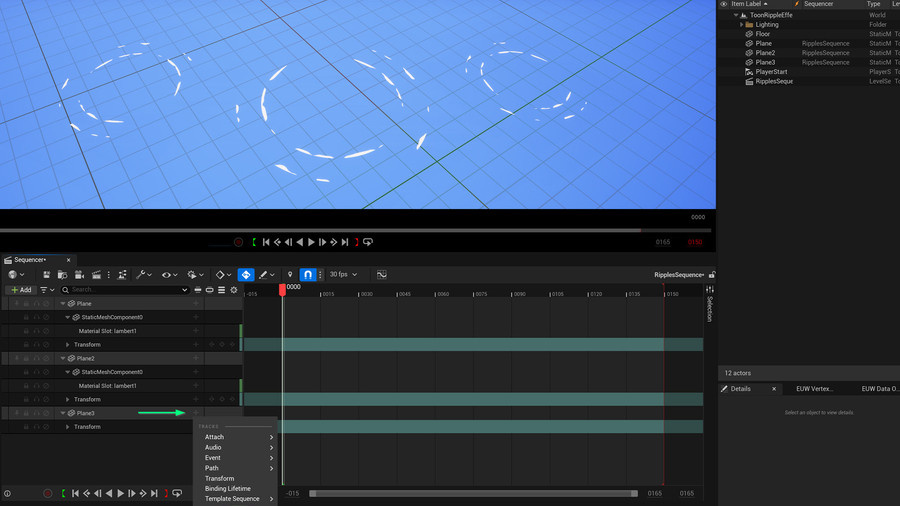Viewport: 900px width, 506px height.
Task: Open the 30 fps frame rate dropdown
Action: click(343, 274)
